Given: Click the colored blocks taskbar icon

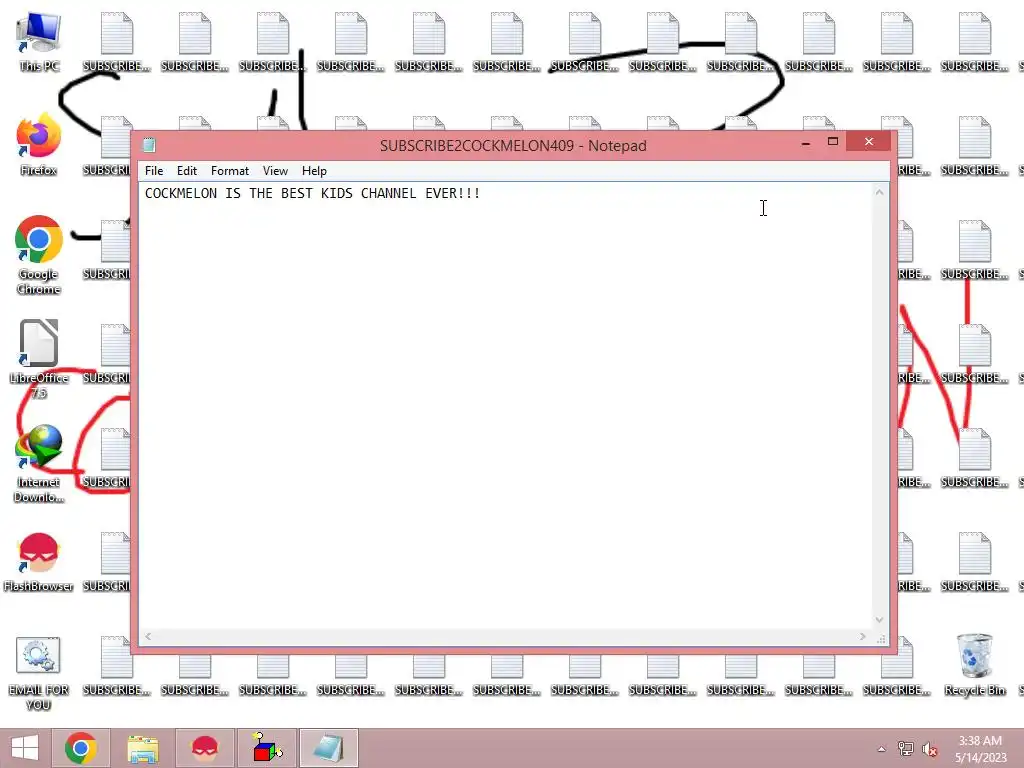Looking at the screenshot, I should [266, 748].
